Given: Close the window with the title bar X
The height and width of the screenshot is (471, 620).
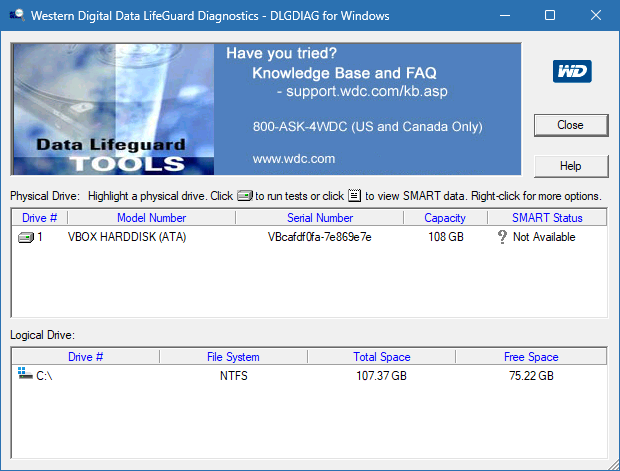Looking at the screenshot, I should (595, 15).
